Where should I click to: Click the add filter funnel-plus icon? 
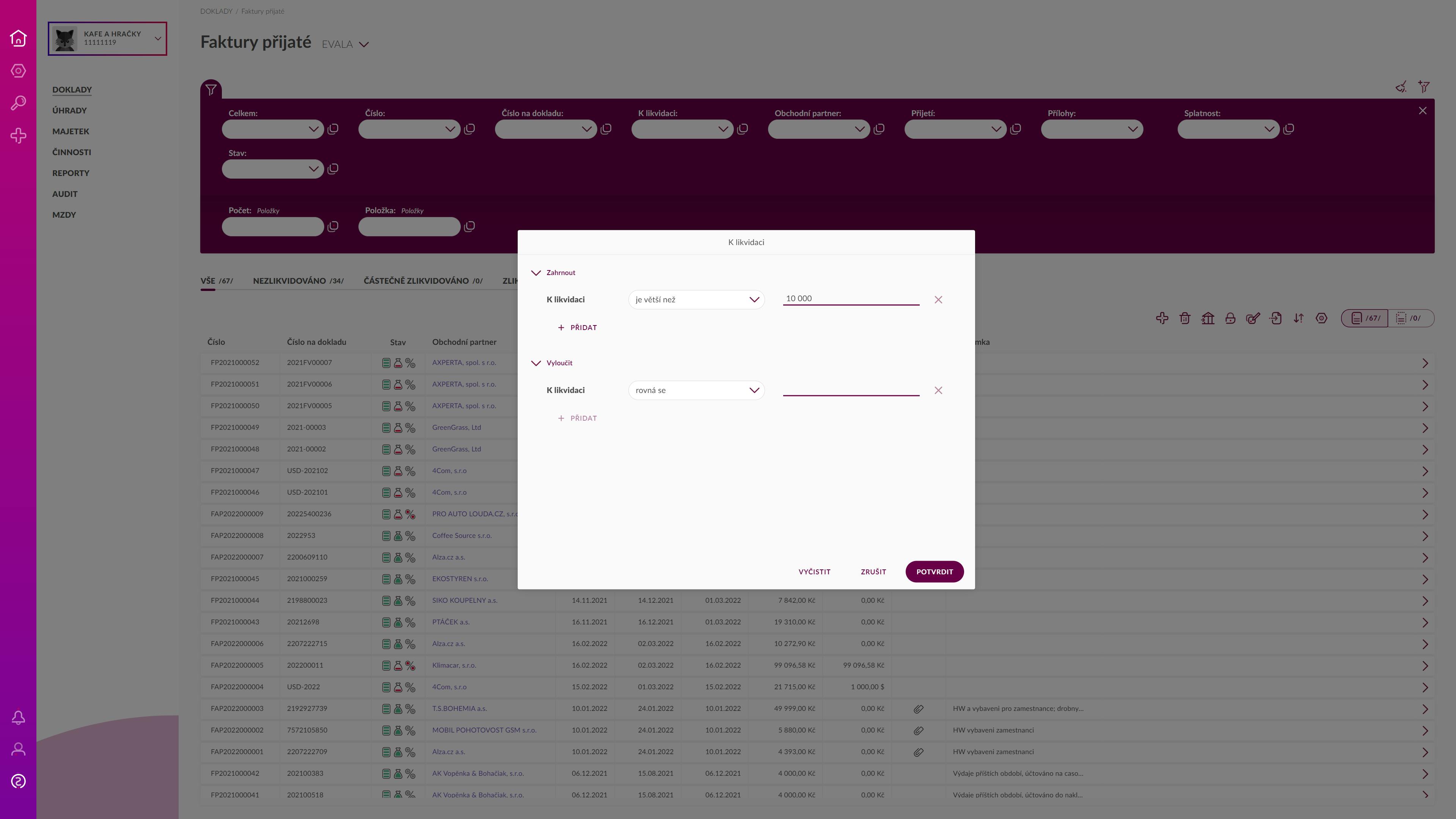coord(1424,86)
